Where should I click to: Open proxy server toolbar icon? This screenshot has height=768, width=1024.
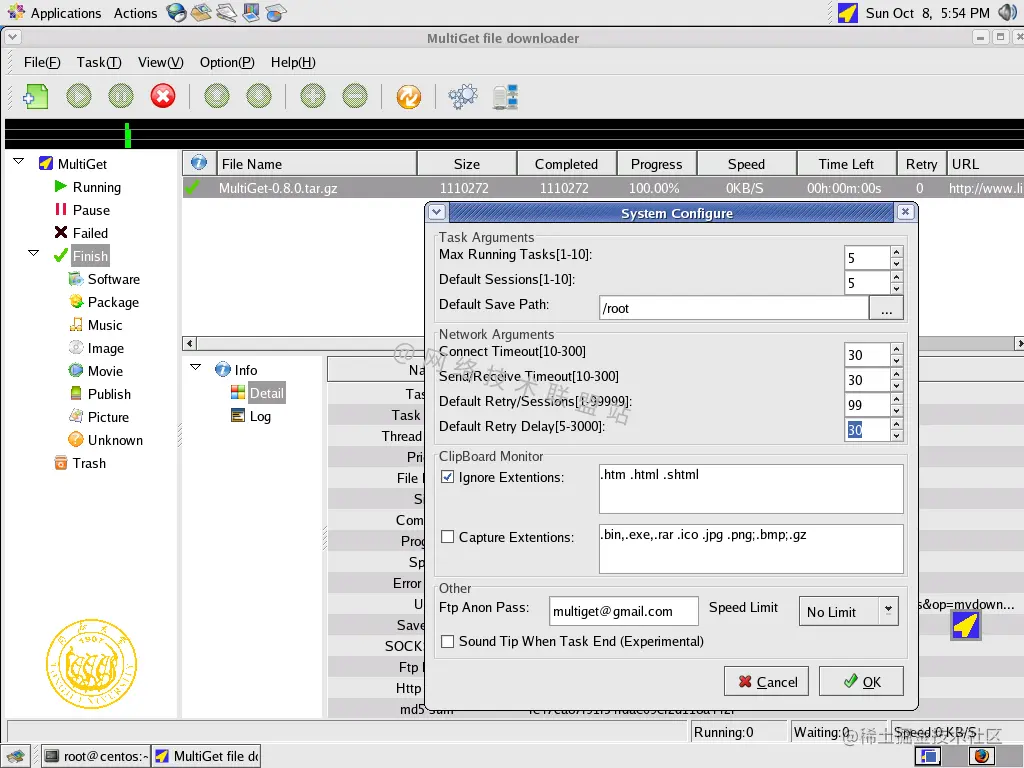[505, 97]
